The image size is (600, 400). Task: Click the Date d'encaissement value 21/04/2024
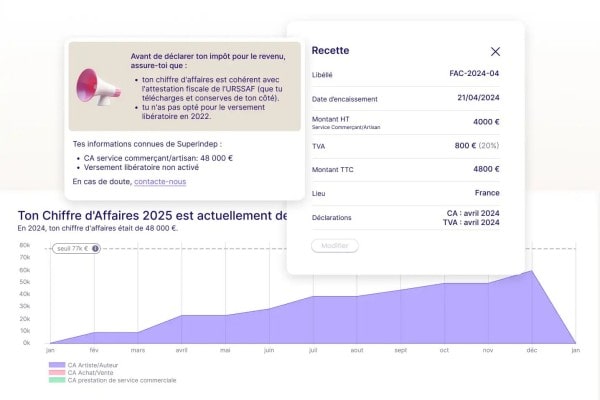pyautogui.click(x=478, y=96)
